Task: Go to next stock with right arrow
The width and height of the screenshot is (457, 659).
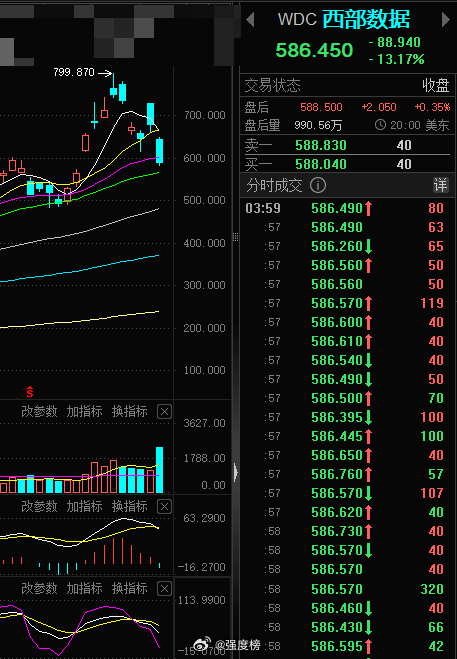Action: coord(445,19)
